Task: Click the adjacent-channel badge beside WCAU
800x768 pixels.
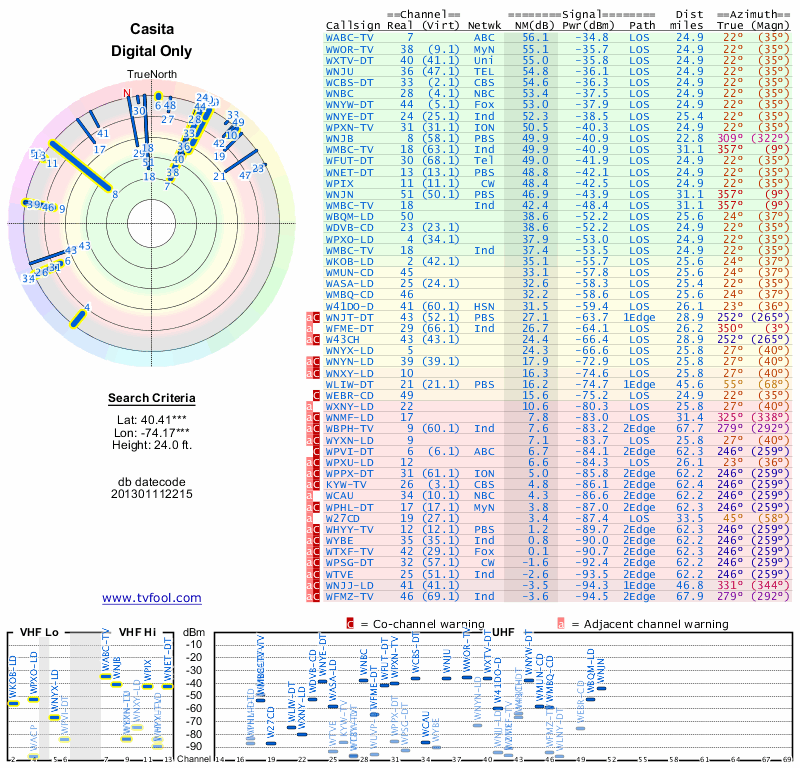Action: coord(309,496)
